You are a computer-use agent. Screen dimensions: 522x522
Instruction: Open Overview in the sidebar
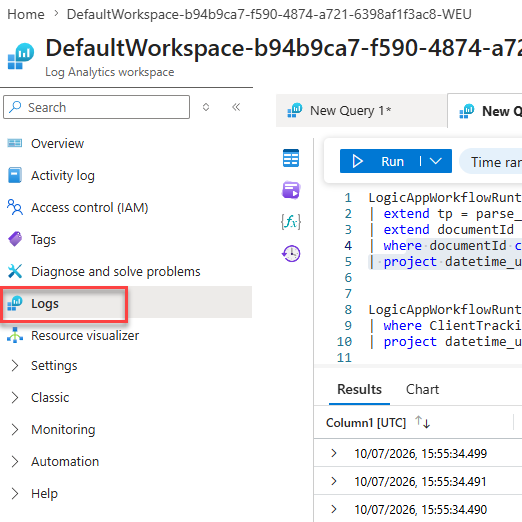pos(57,143)
